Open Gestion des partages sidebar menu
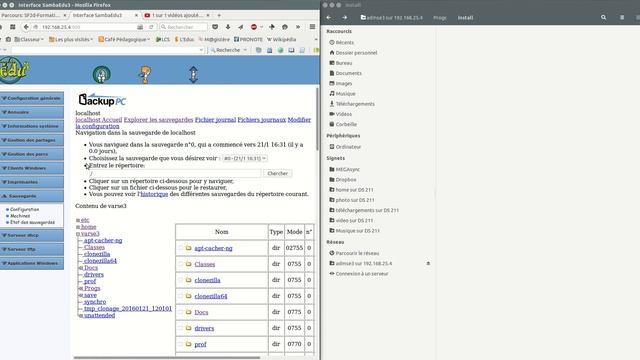Screen dimensions: 640x360 pos(32,140)
